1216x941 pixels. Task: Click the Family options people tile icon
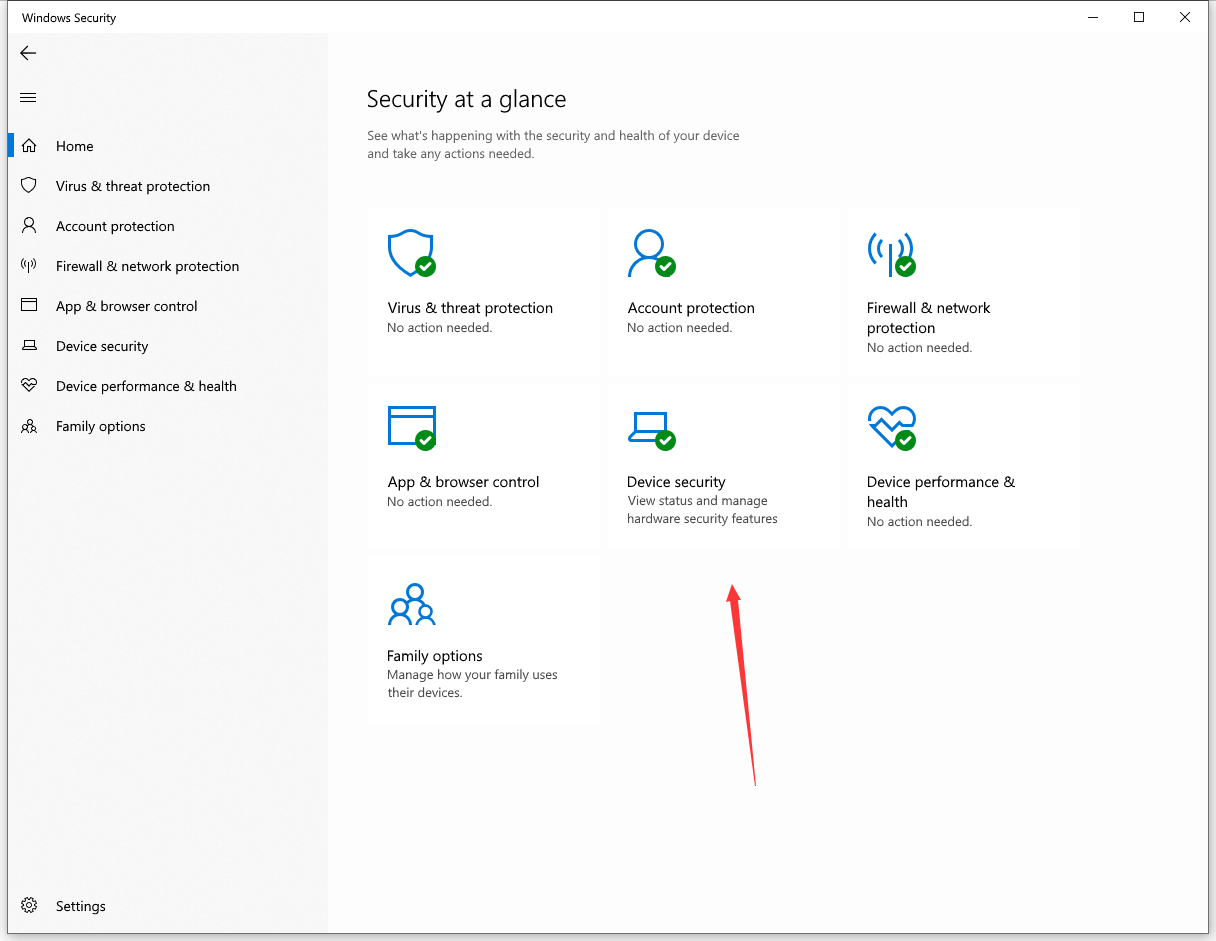click(412, 604)
